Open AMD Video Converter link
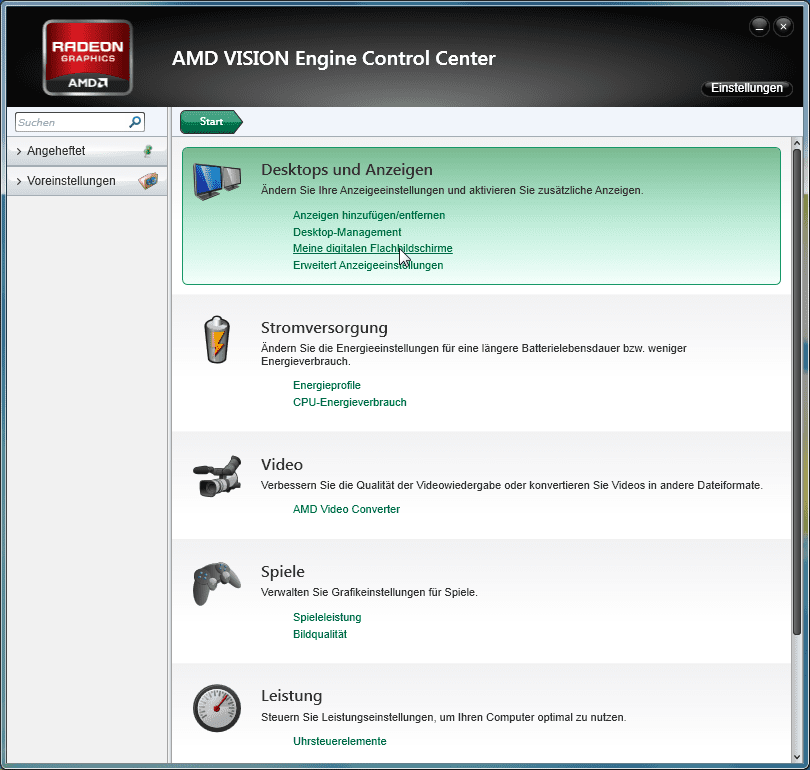Screen dimensions: 810x770 [x=346, y=509]
